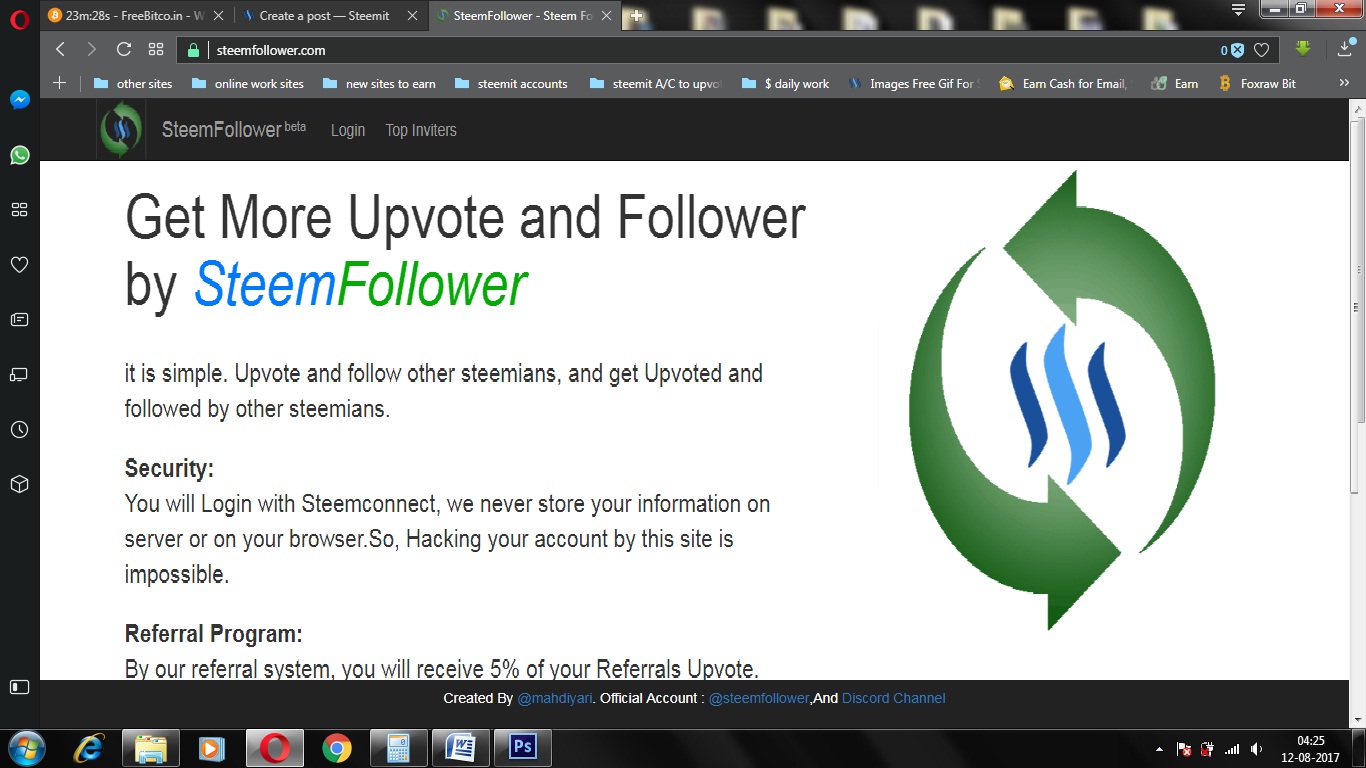
Task: Open the 'Earn' bookmark
Action: (x=1175, y=84)
